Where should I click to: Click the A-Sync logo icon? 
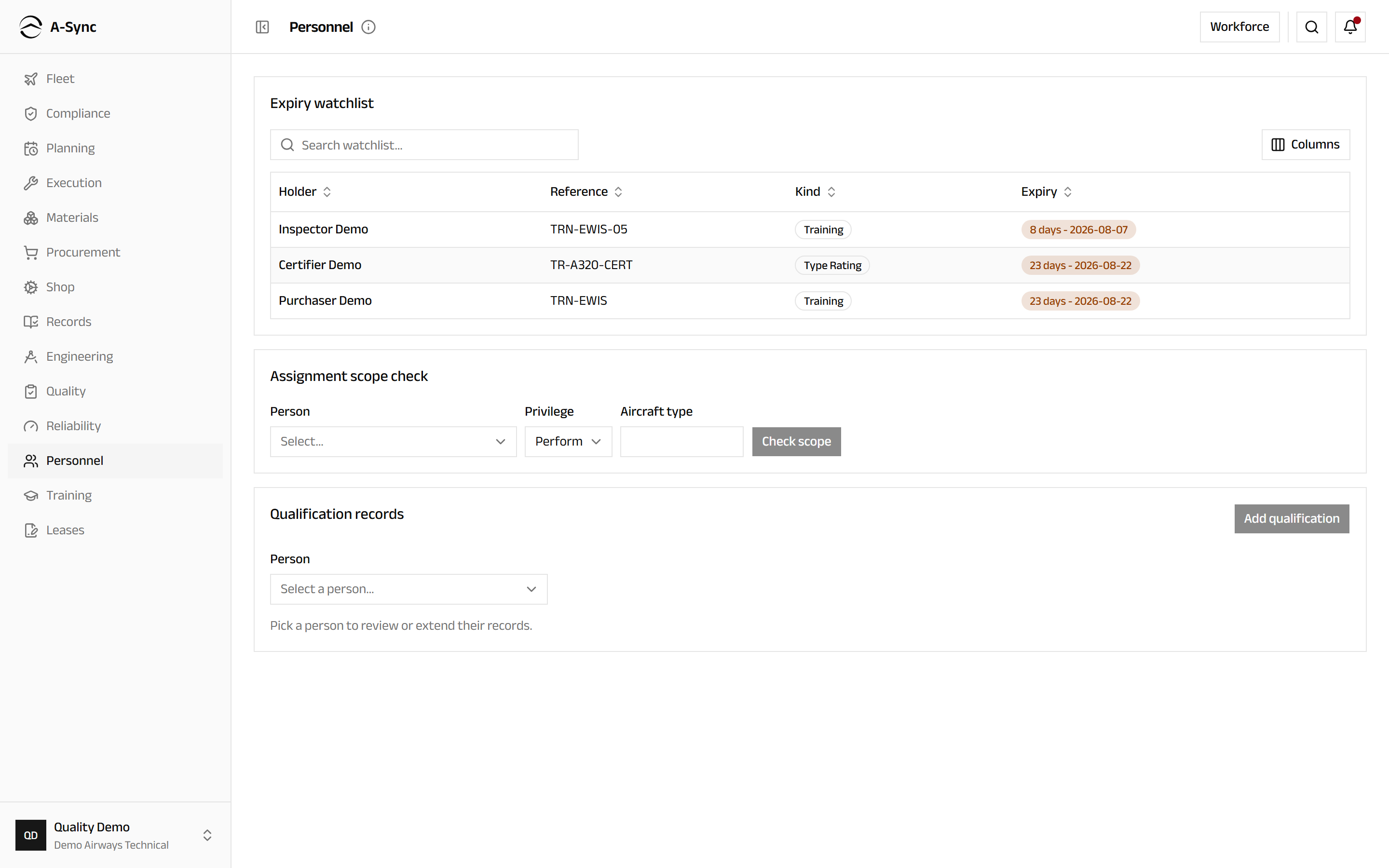click(x=30, y=27)
